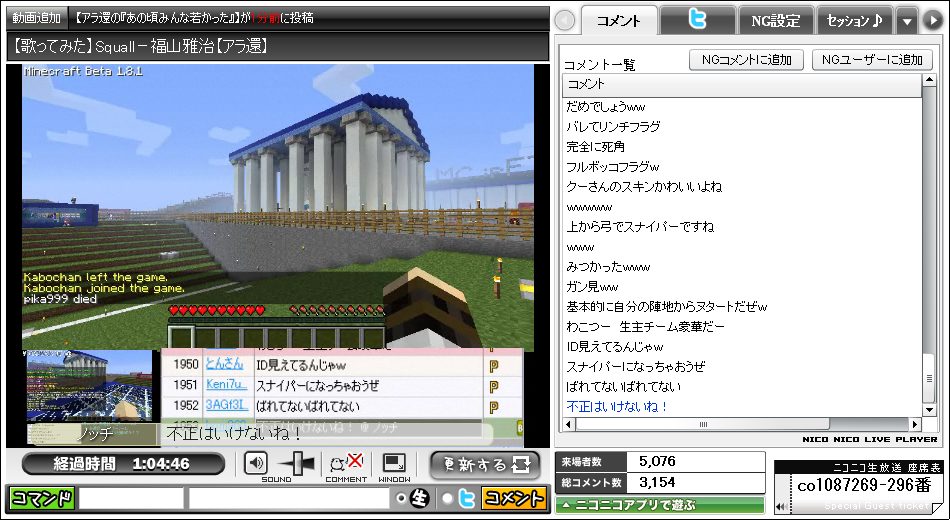This screenshot has width=950, height=520.
Task: Focus the command input field beside コマンド
Action: 131,498
